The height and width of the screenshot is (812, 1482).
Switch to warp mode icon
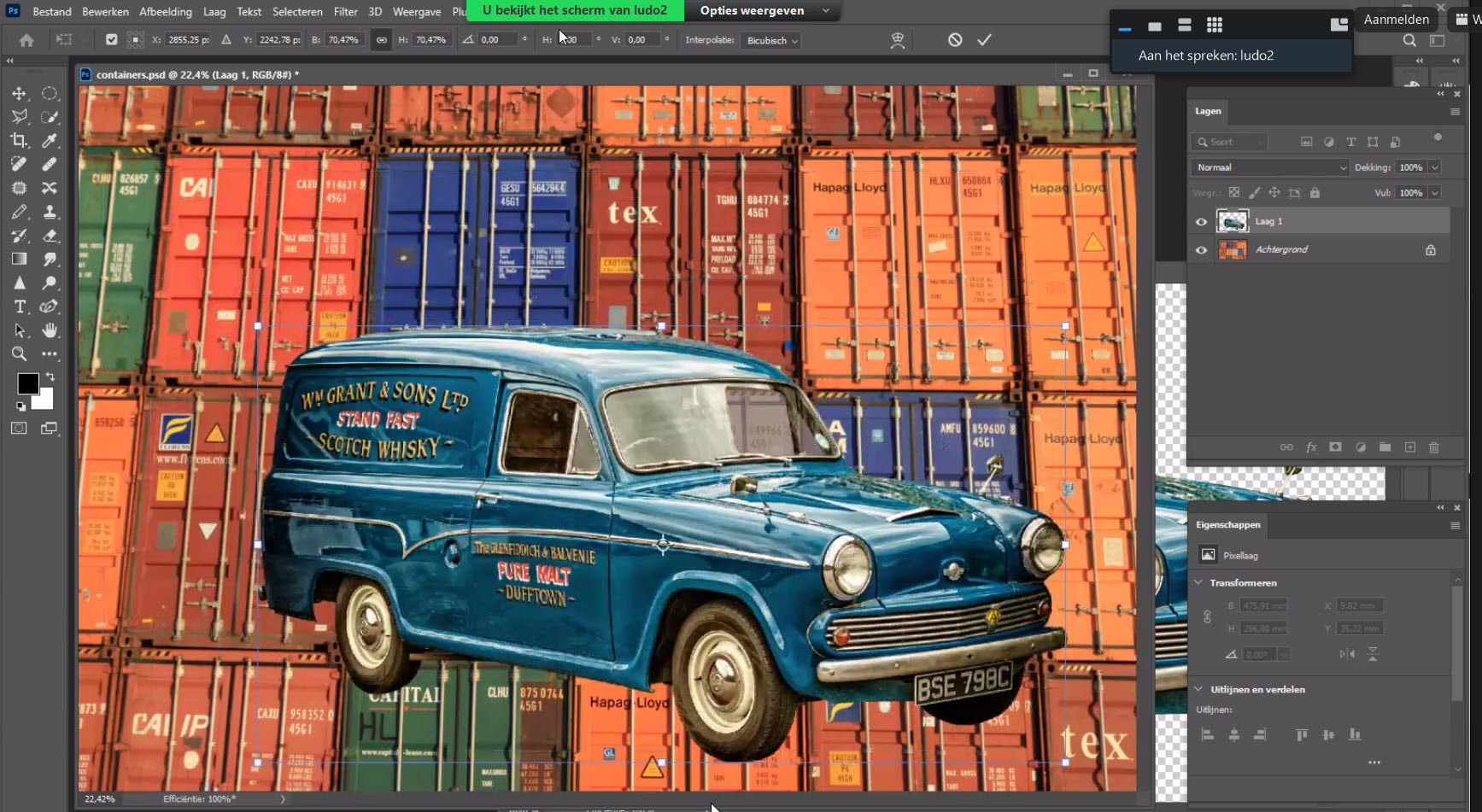(897, 40)
